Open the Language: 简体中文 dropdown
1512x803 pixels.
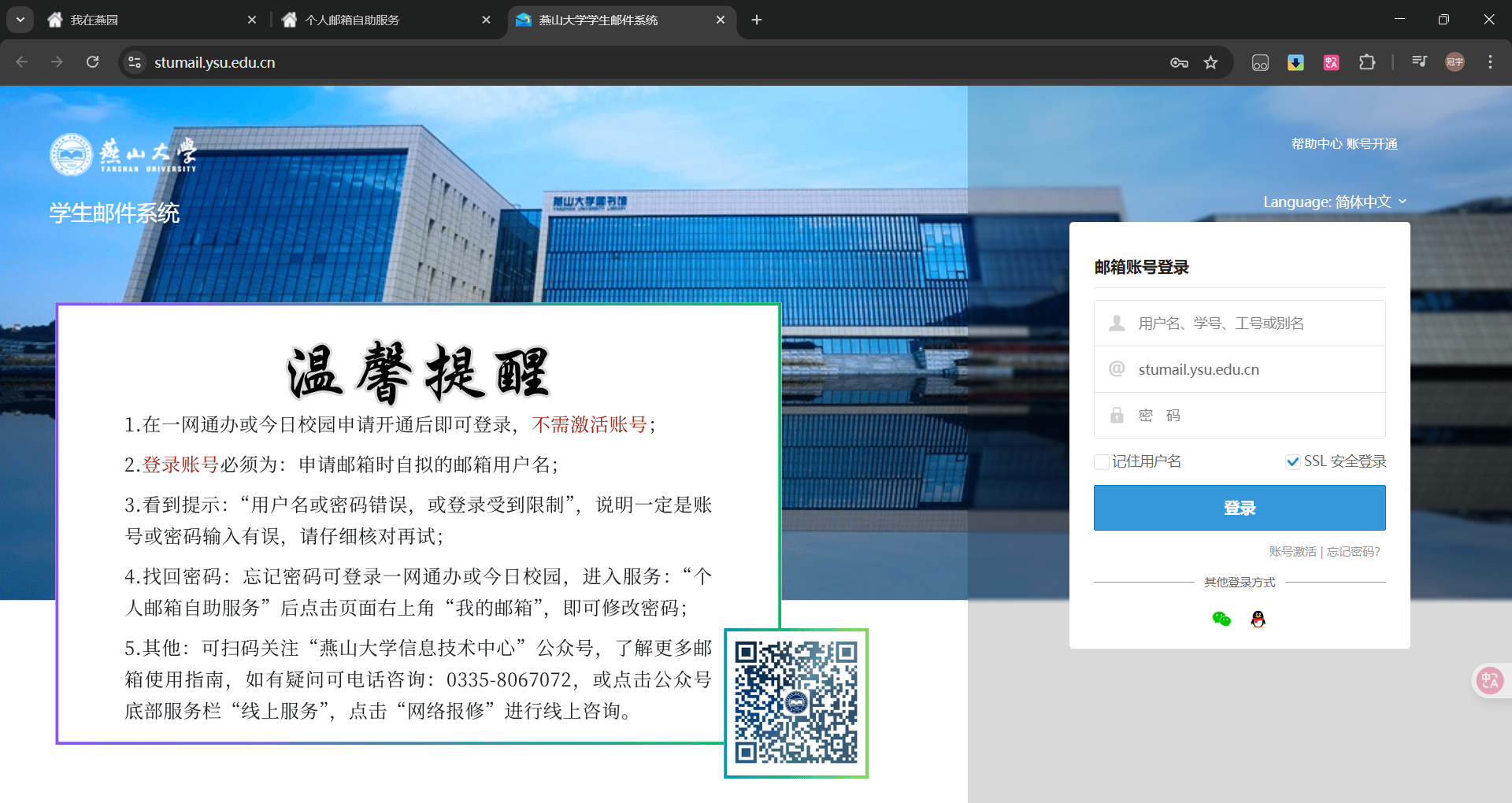click(x=1334, y=202)
